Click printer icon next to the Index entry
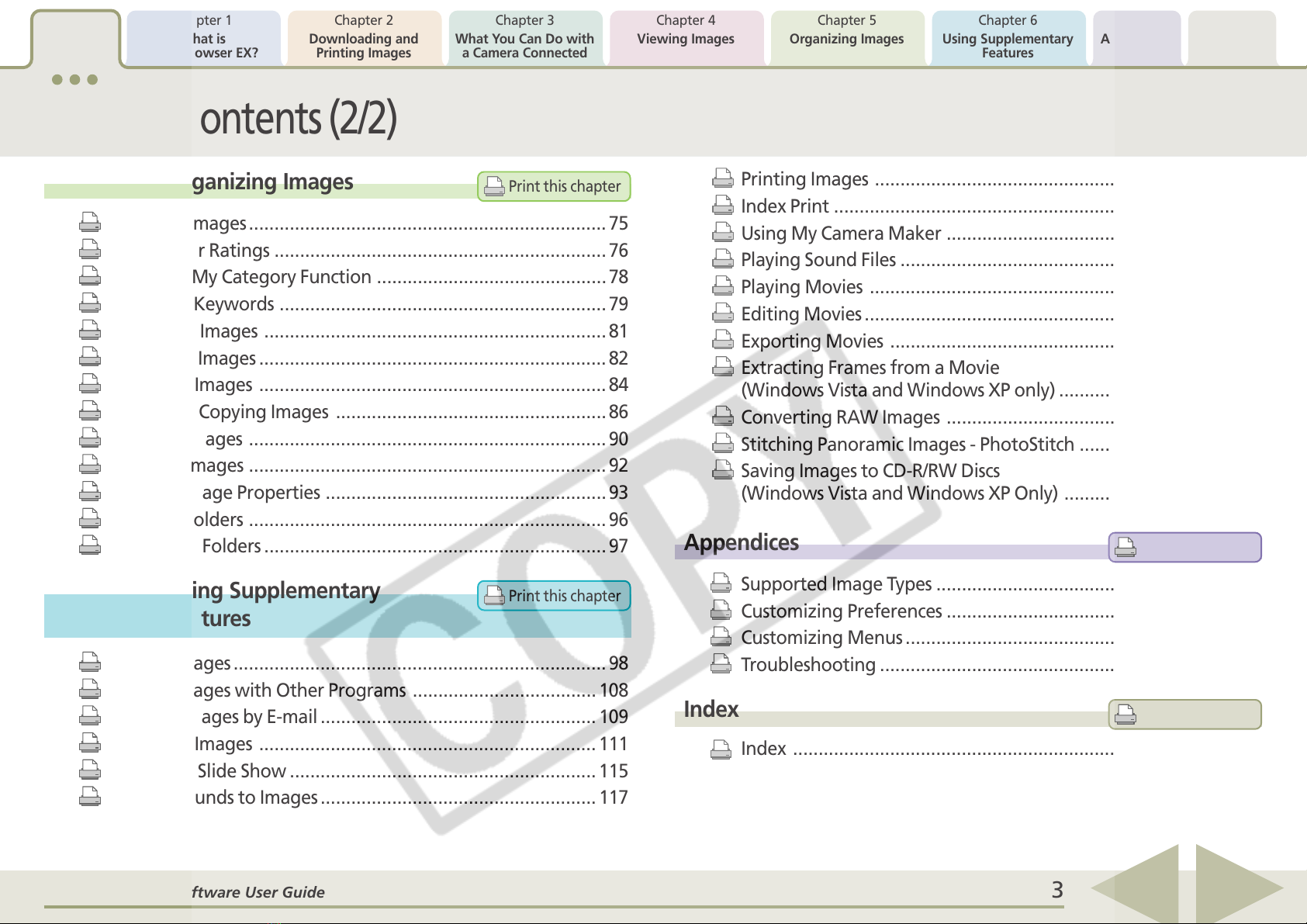Viewport: 1307px width, 924px height. 721,748
